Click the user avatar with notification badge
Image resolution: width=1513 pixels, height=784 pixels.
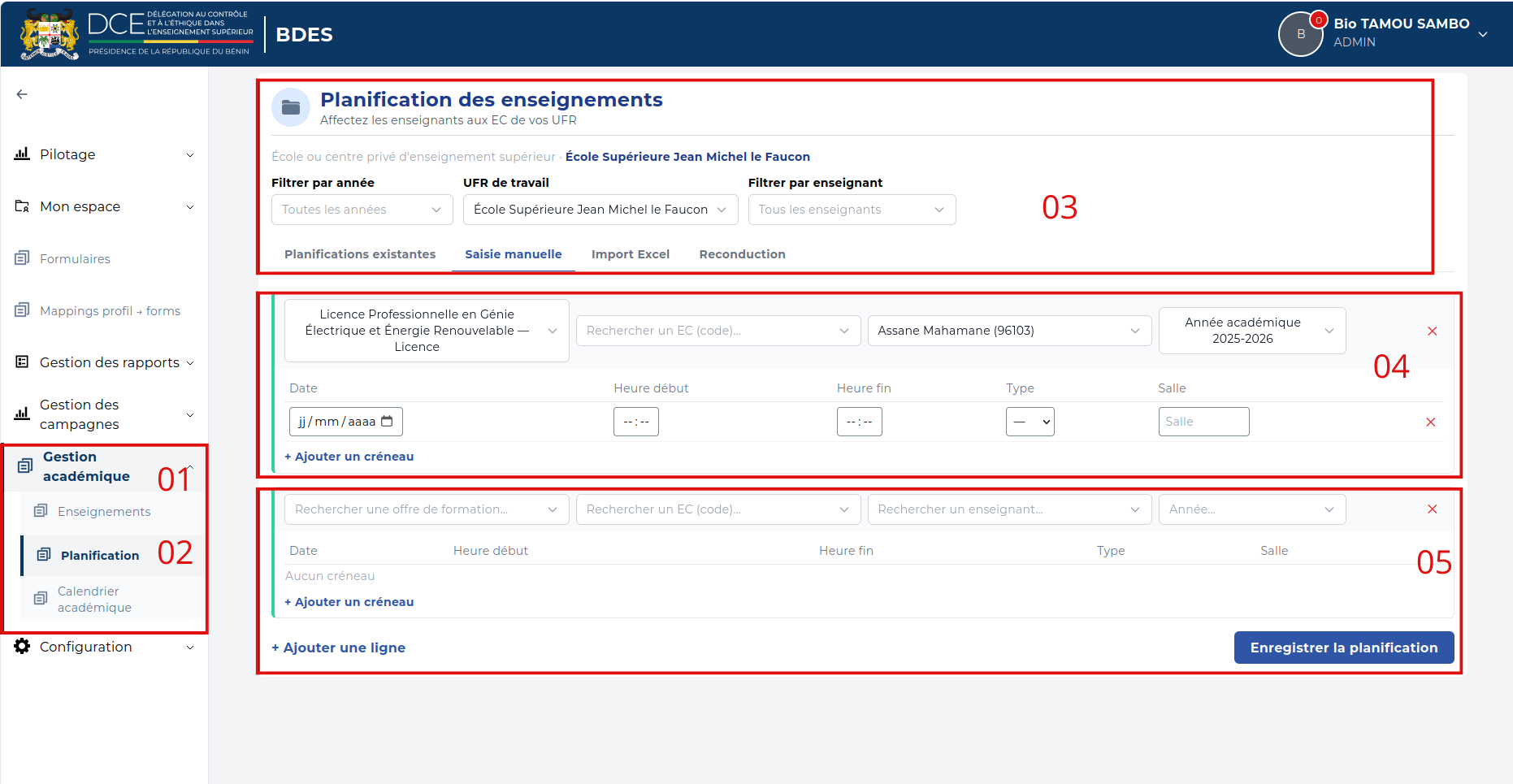coord(1301,34)
